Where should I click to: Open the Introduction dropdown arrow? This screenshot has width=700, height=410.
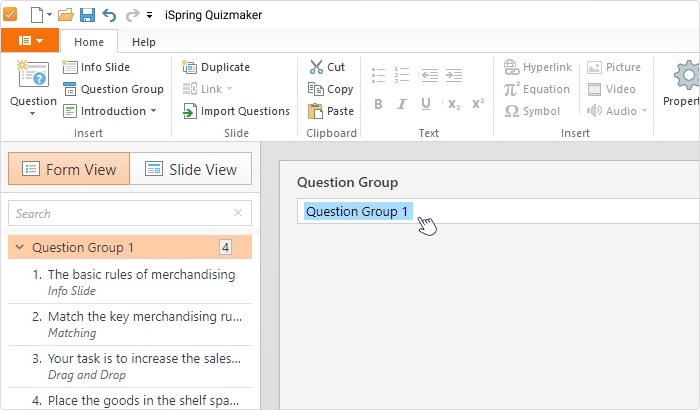(154, 110)
